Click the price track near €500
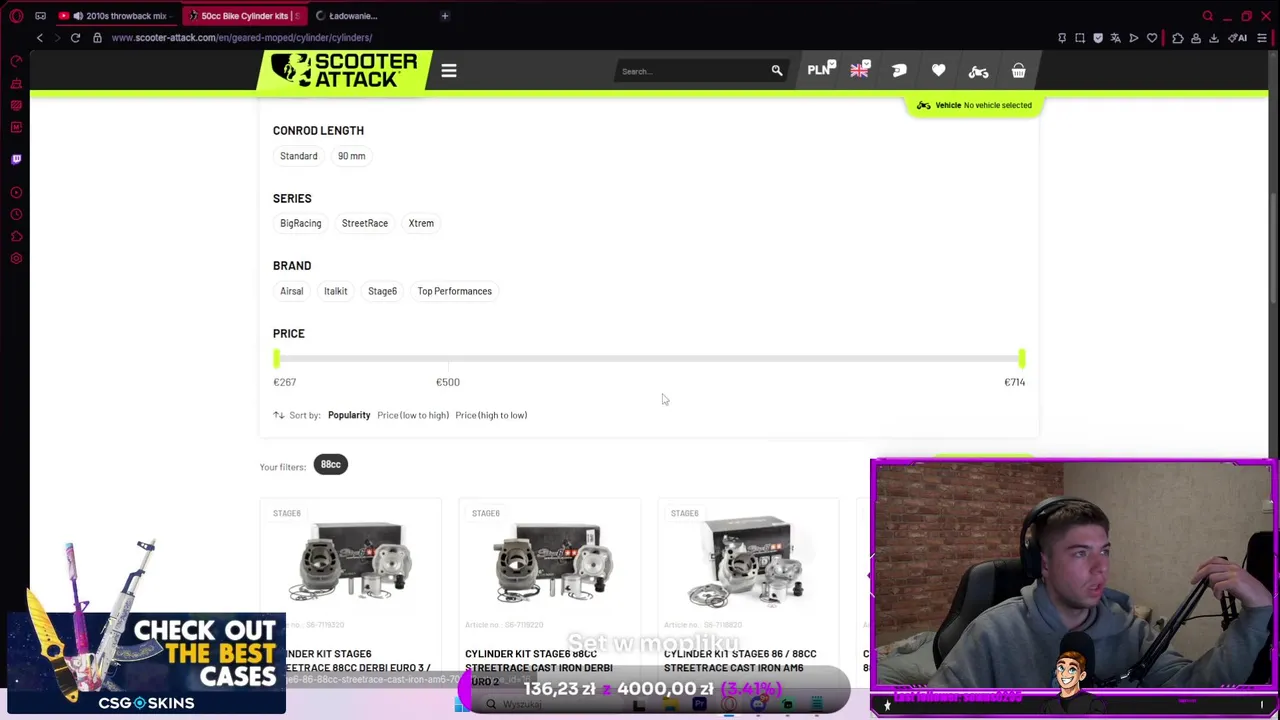Viewport: 1280px width, 720px height. (x=448, y=358)
